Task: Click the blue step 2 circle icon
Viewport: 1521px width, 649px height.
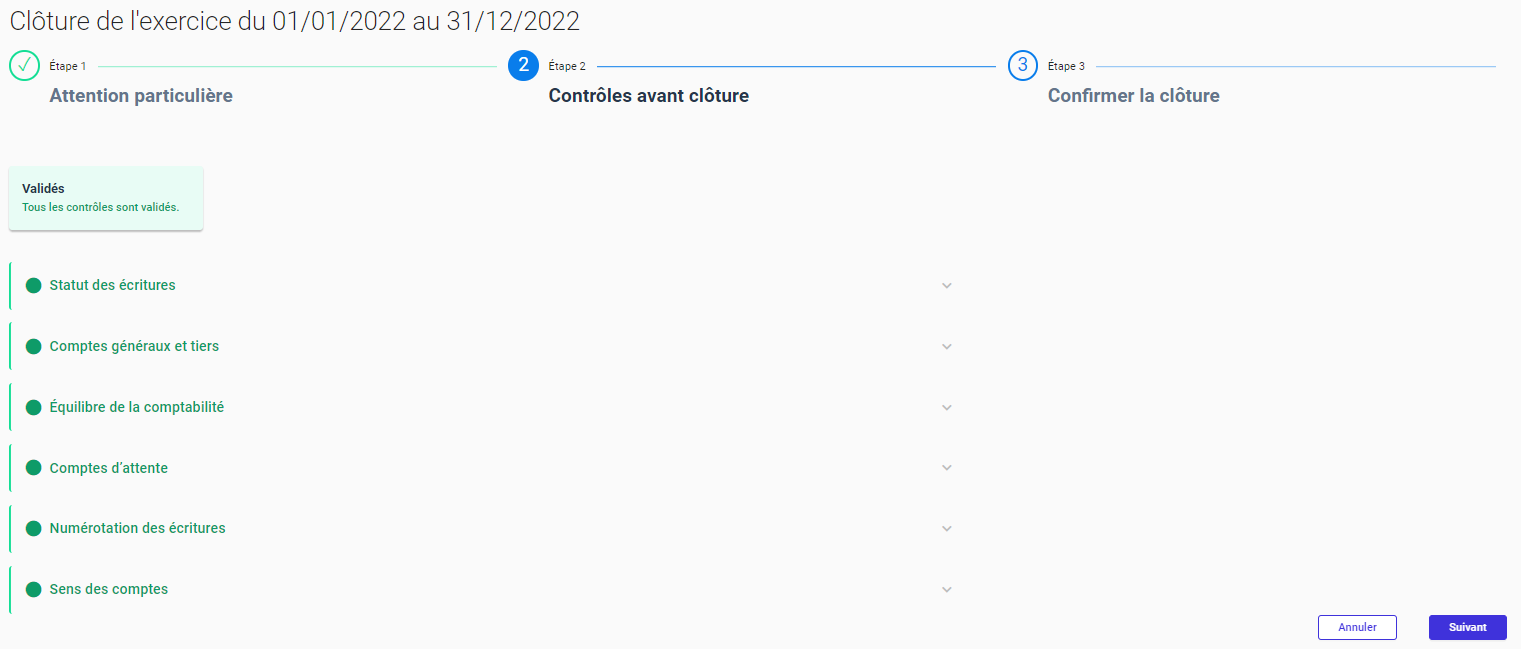Action: 523,65
